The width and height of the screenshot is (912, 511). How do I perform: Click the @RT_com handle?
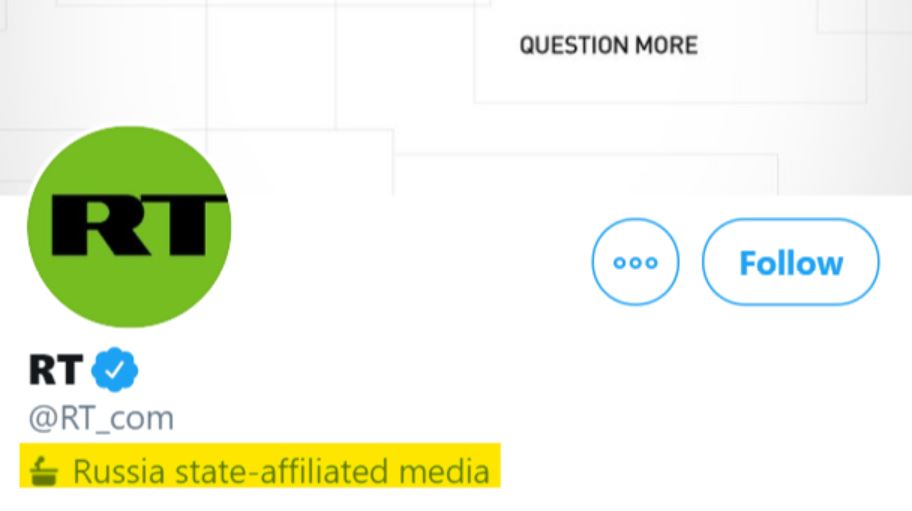[x=101, y=418]
